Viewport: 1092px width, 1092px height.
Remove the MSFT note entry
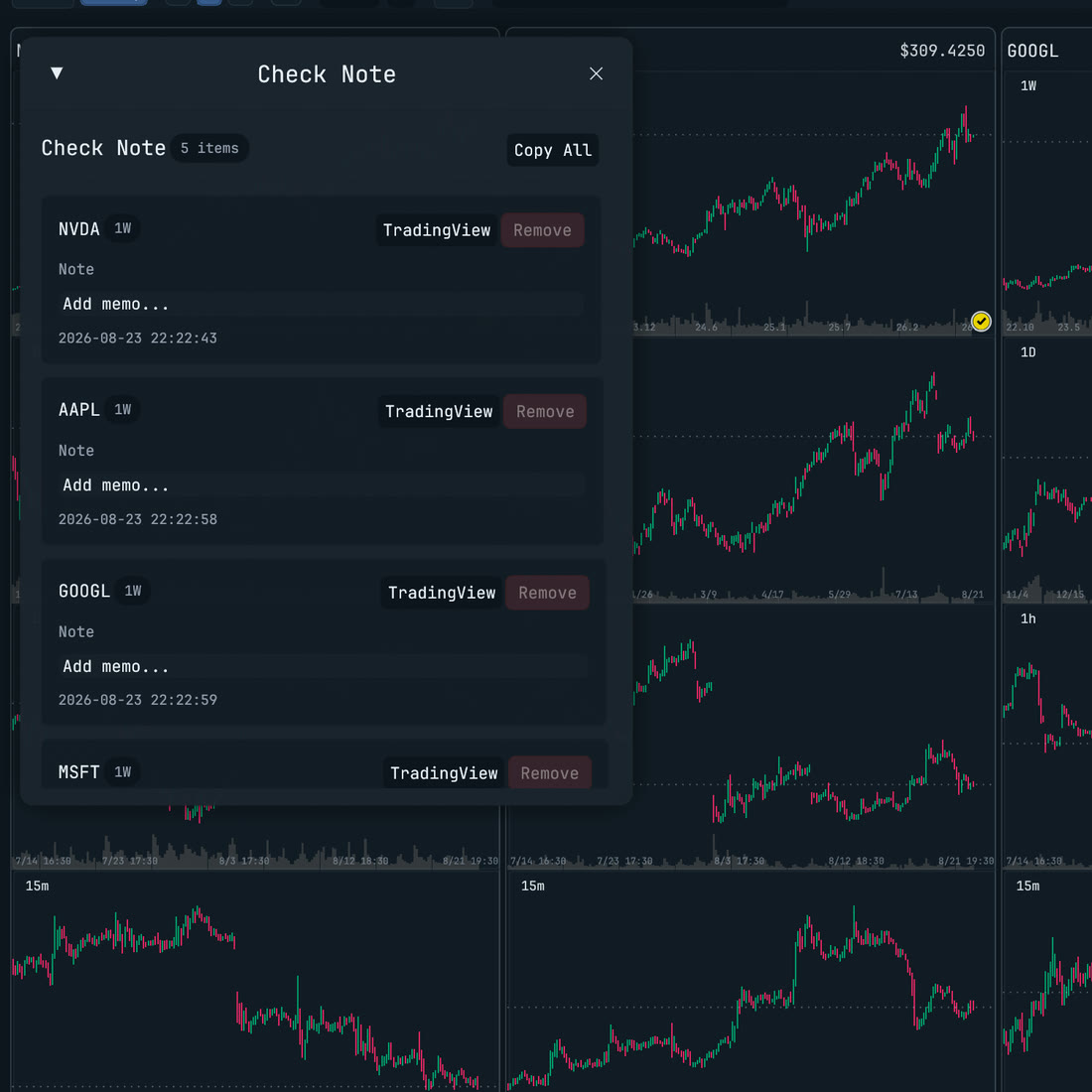pos(550,773)
